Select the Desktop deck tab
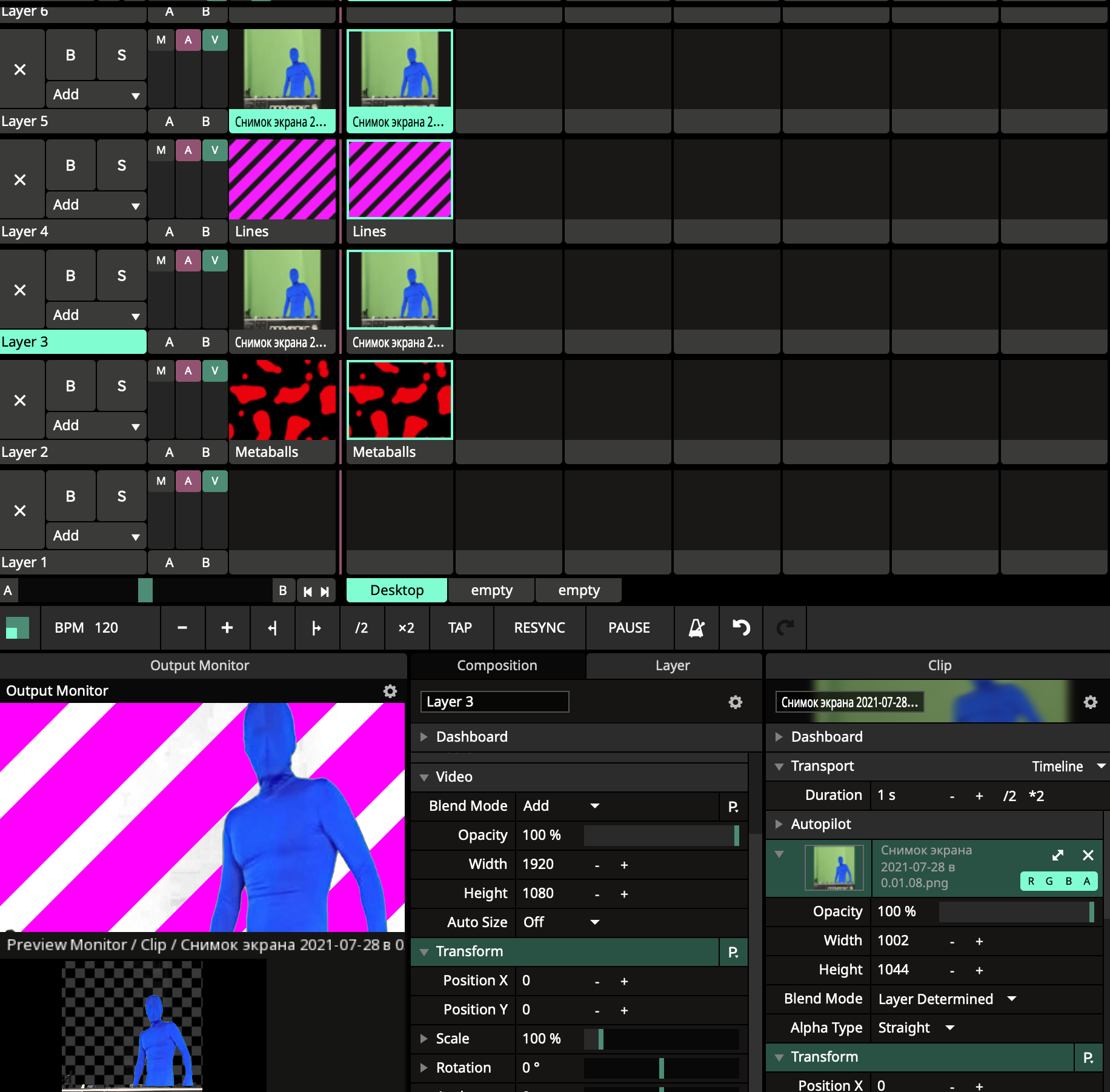The image size is (1110, 1092). click(397, 590)
